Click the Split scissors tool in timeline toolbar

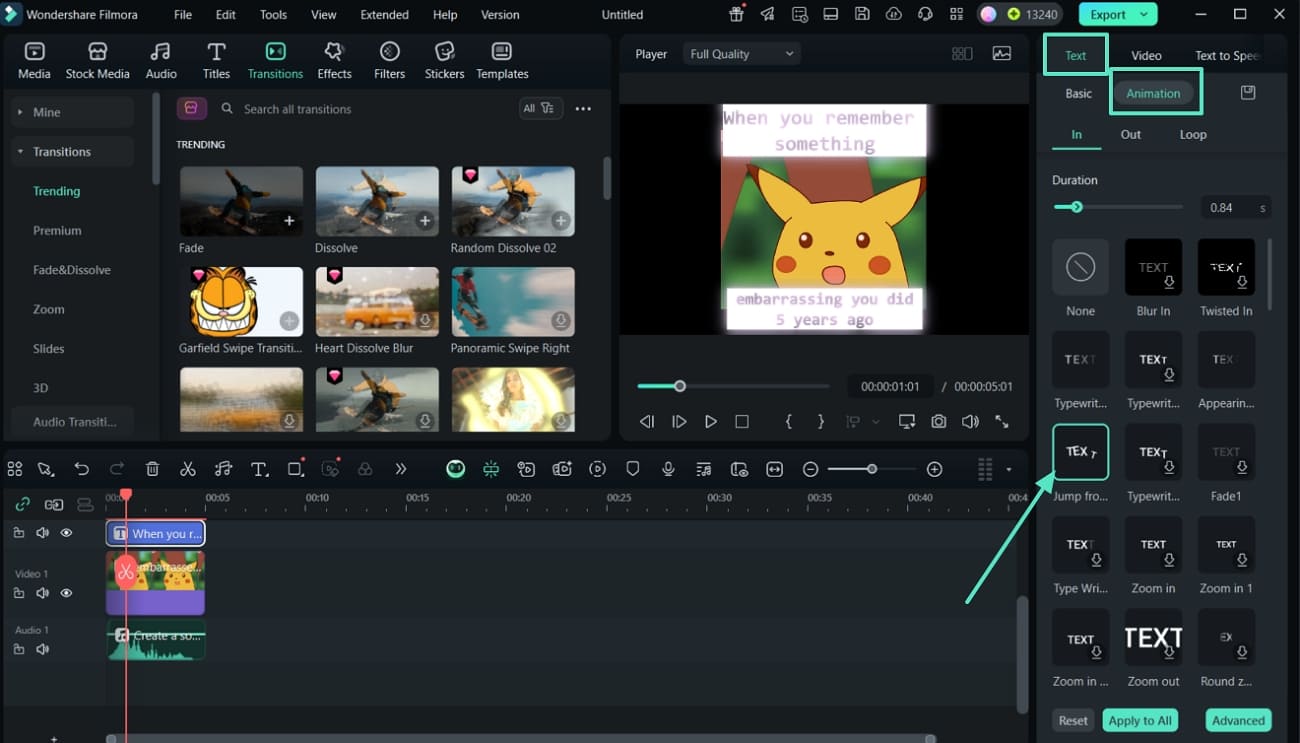[188, 469]
